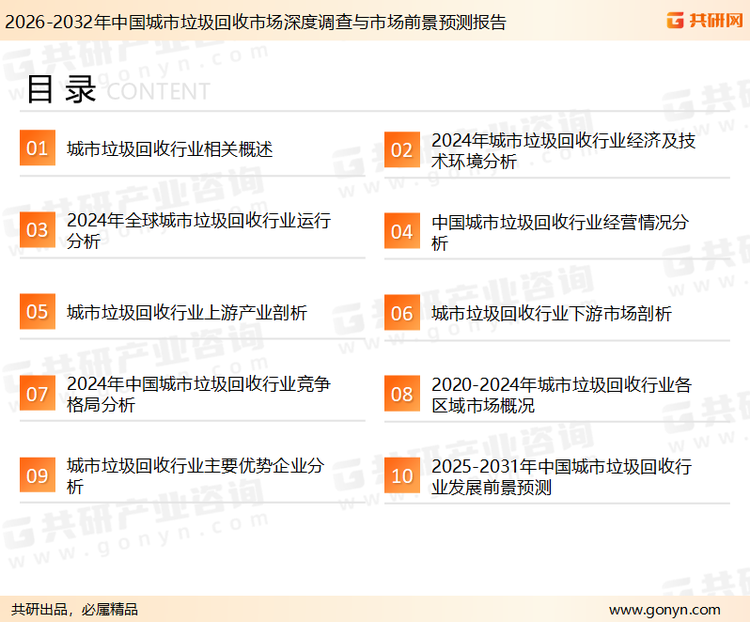
Task: Click the 06 chapter badge icon
Action: coord(402,313)
